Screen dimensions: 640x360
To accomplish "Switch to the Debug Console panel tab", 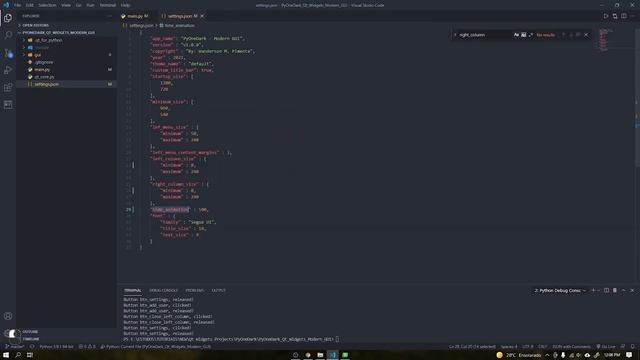I will pyautogui.click(x=163, y=290).
